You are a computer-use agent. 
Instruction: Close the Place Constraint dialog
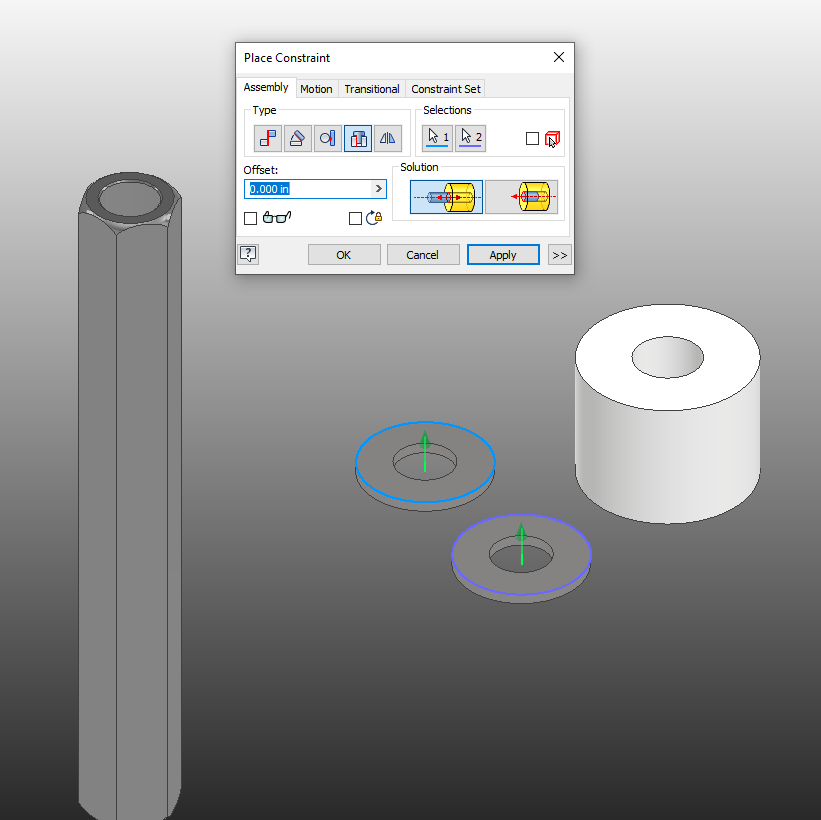559,58
